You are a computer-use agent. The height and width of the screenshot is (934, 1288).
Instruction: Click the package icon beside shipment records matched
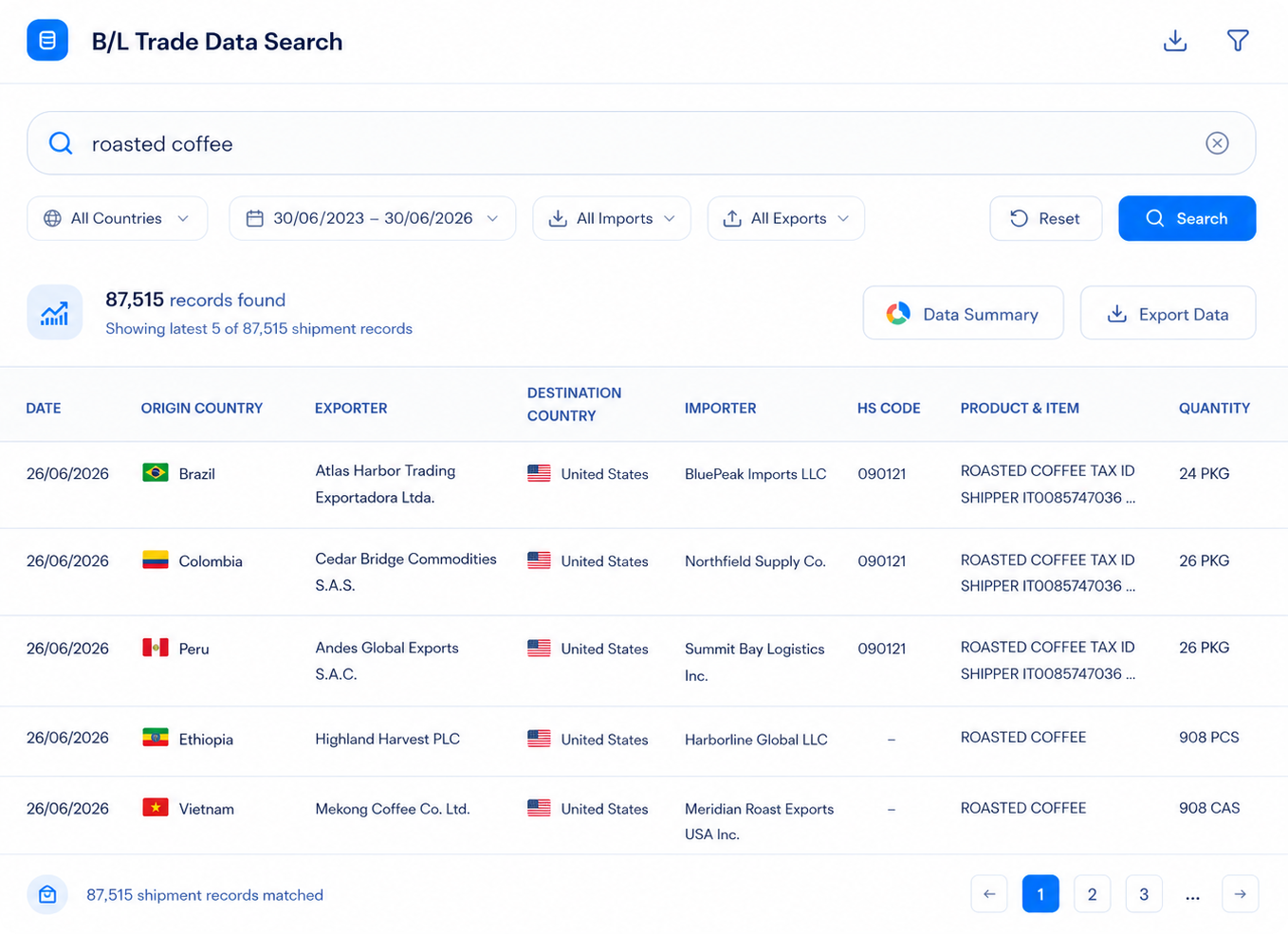(x=47, y=894)
